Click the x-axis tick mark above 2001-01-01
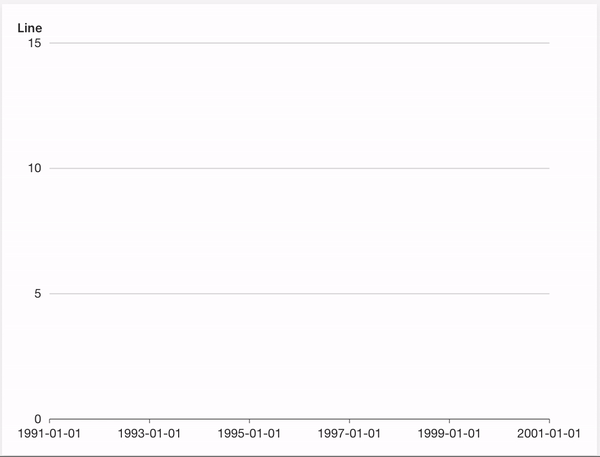This screenshot has width=600, height=457. coord(549,422)
